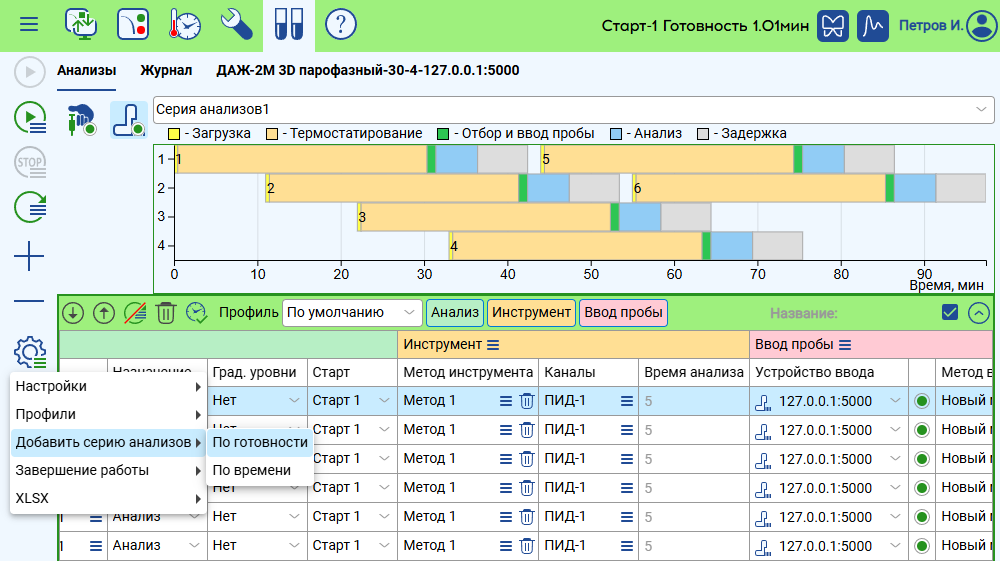1000x561 pixels.
Task: Toggle the green status indicator in first row
Action: tap(921, 401)
